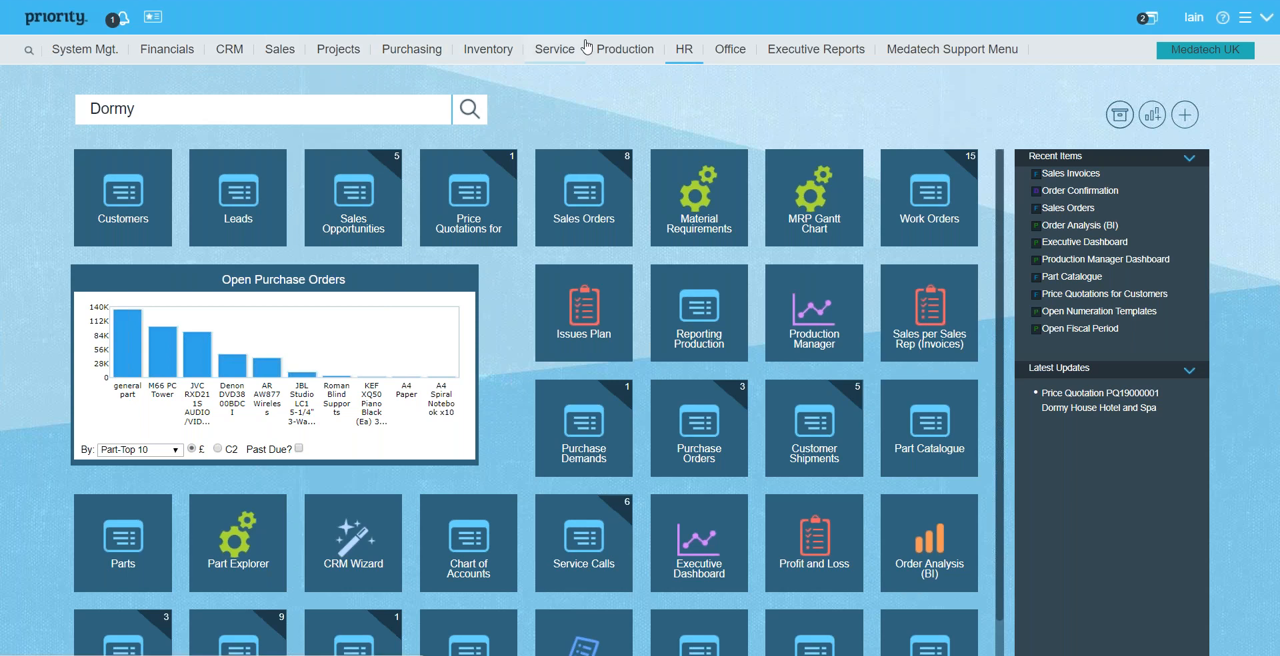Click the archive box icon

click(x=1120, y=115)
